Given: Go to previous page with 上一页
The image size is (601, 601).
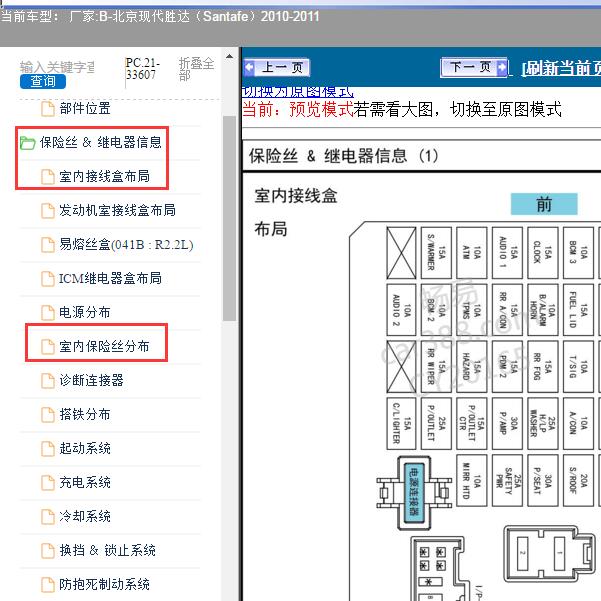Looking at the screenshot, I should click(x=276, y=67).
